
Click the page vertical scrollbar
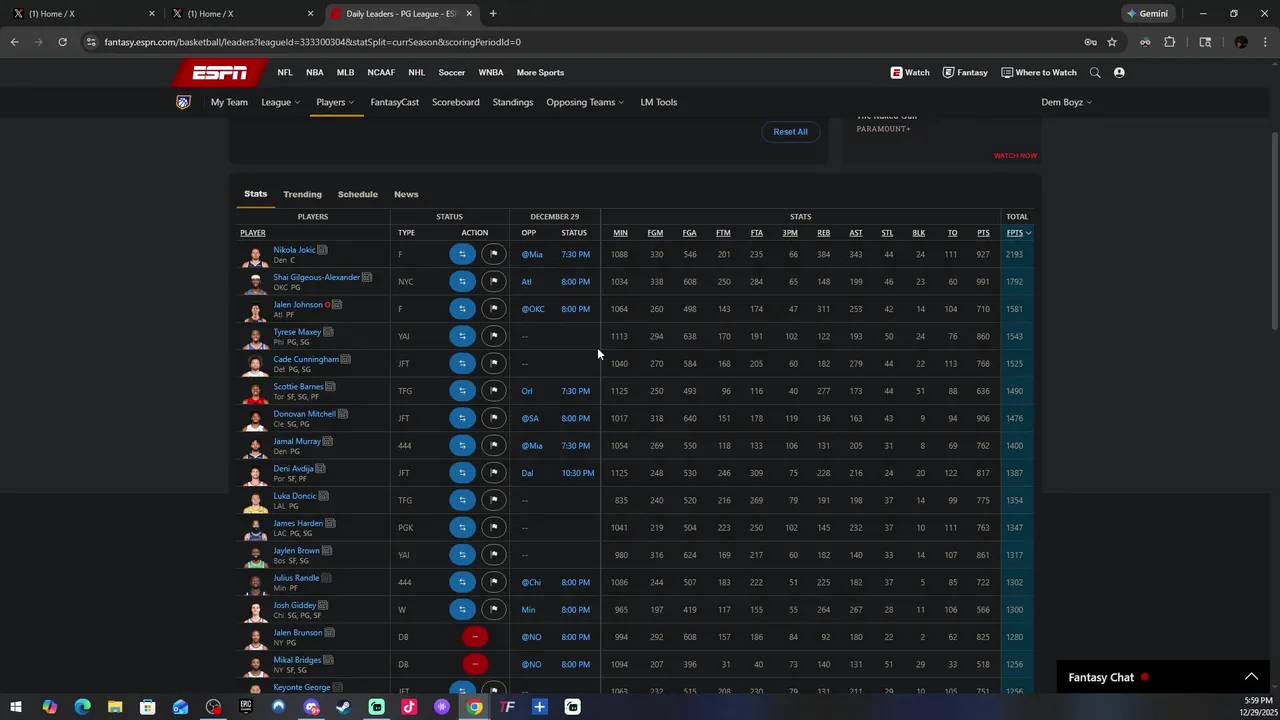1274,232
